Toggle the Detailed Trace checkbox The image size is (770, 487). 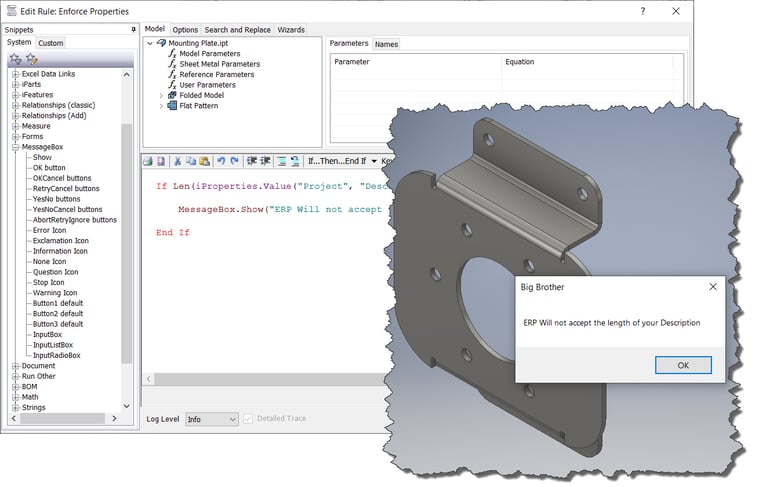(x=248, y=419)
